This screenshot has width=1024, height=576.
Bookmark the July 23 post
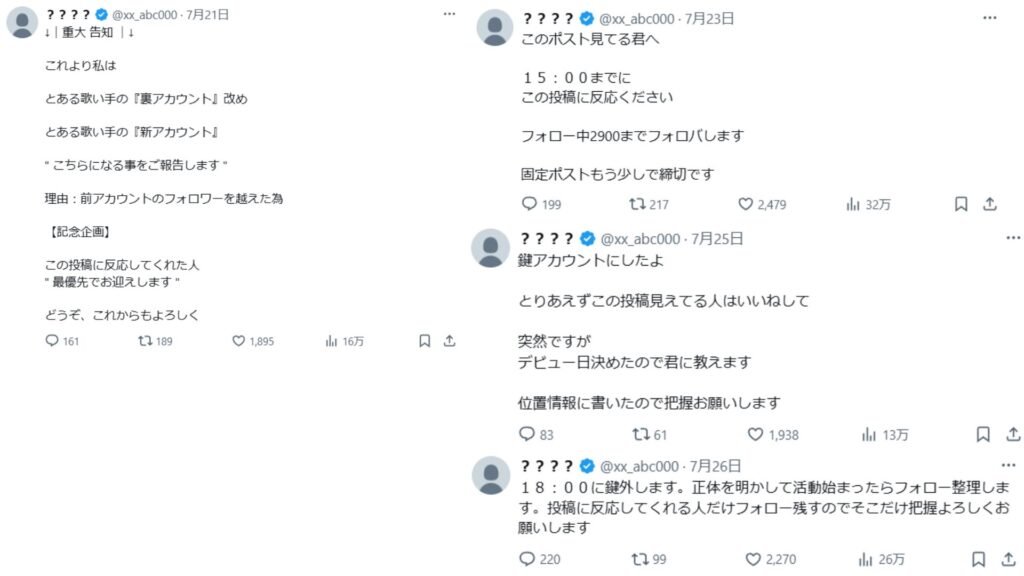coord(961,204)
